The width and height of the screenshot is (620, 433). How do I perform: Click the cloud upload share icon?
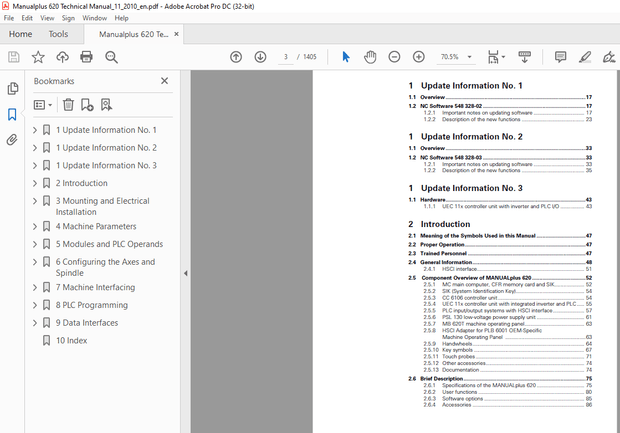click(62, 57)
